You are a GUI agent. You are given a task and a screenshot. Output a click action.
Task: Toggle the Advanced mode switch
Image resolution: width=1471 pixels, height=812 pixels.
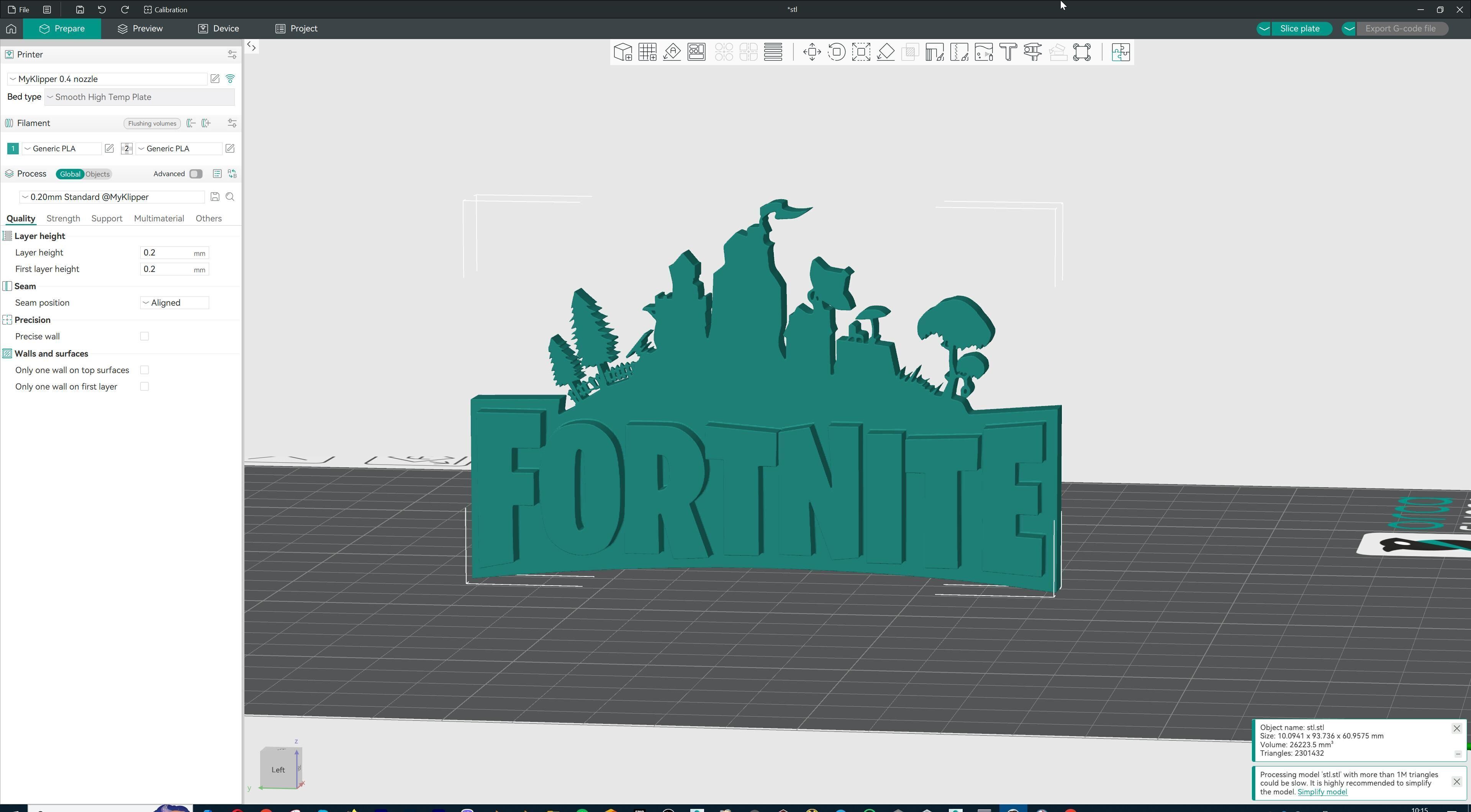(x=196, y=174)
